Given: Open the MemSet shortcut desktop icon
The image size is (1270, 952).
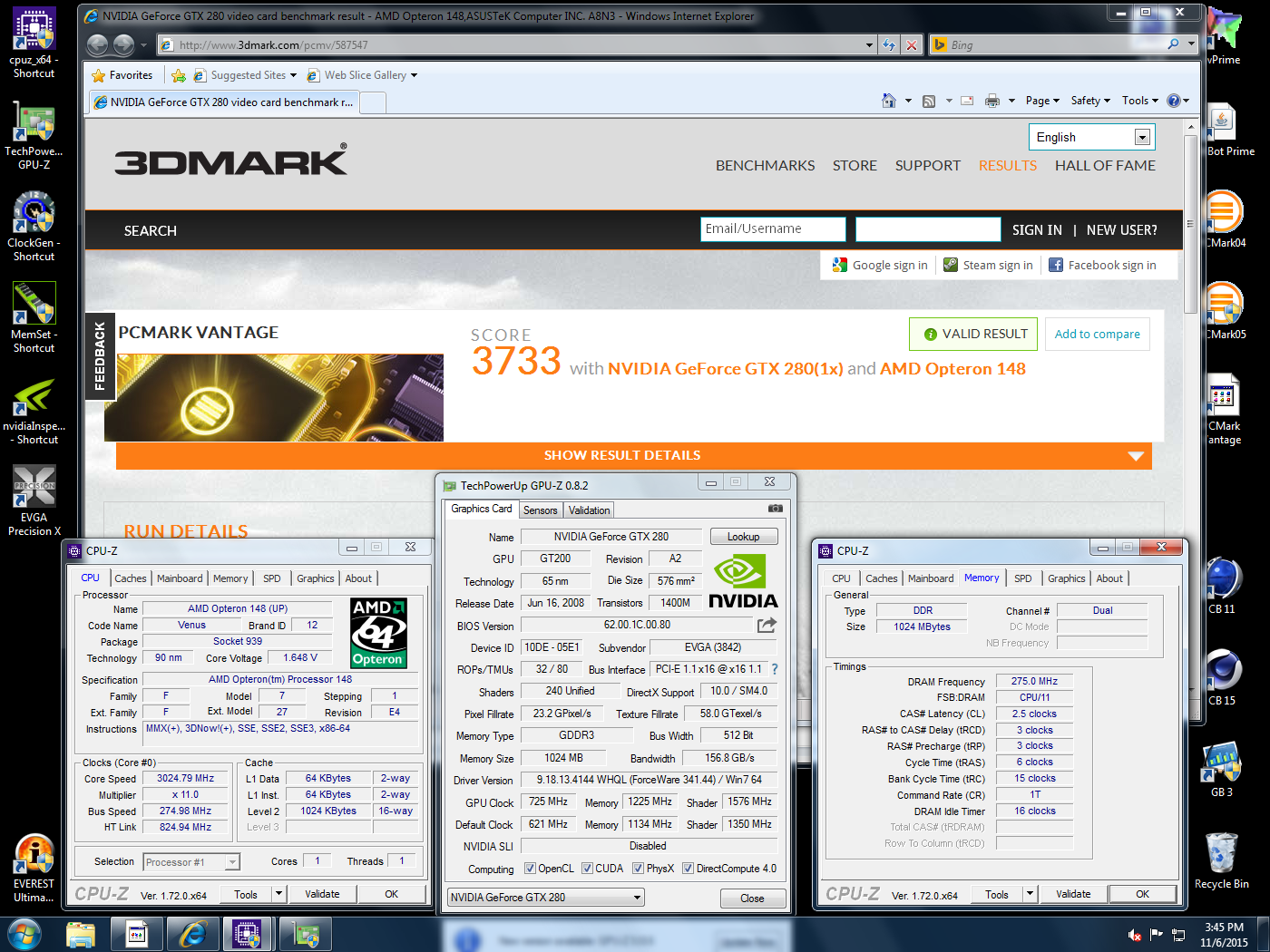Looking at the screenshot, I should 34,317.
